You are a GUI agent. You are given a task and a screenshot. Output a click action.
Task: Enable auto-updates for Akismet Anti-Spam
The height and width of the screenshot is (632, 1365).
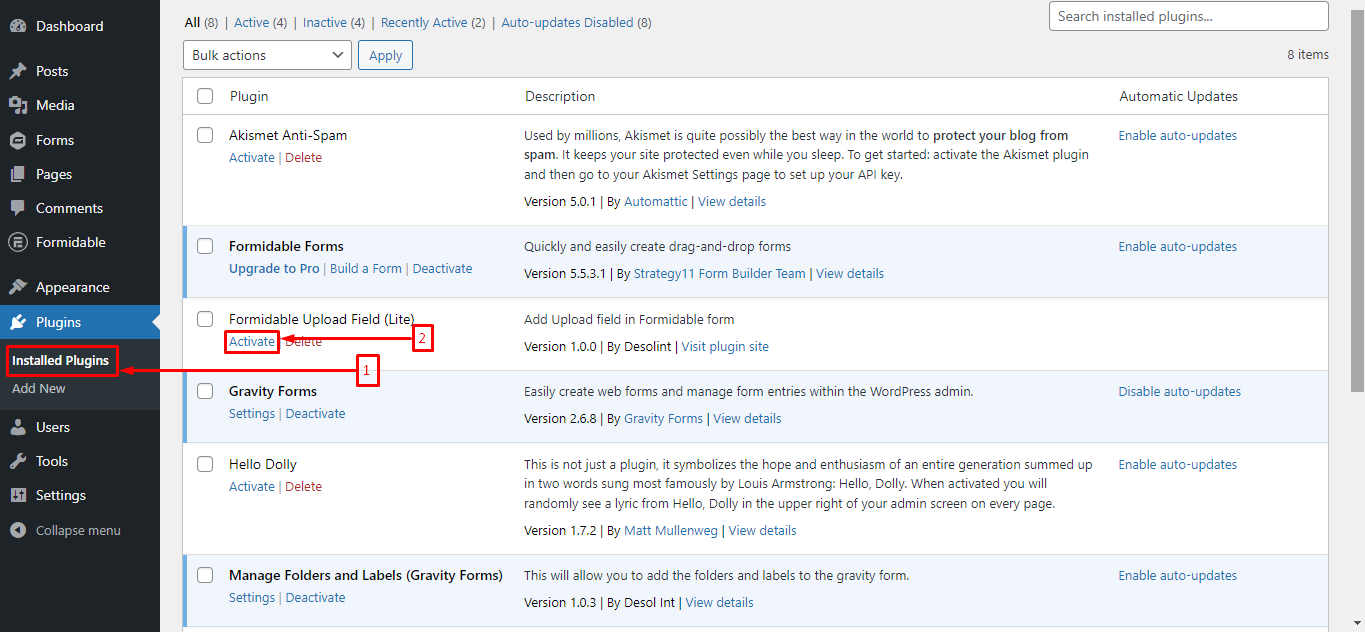coord(1178,135)
